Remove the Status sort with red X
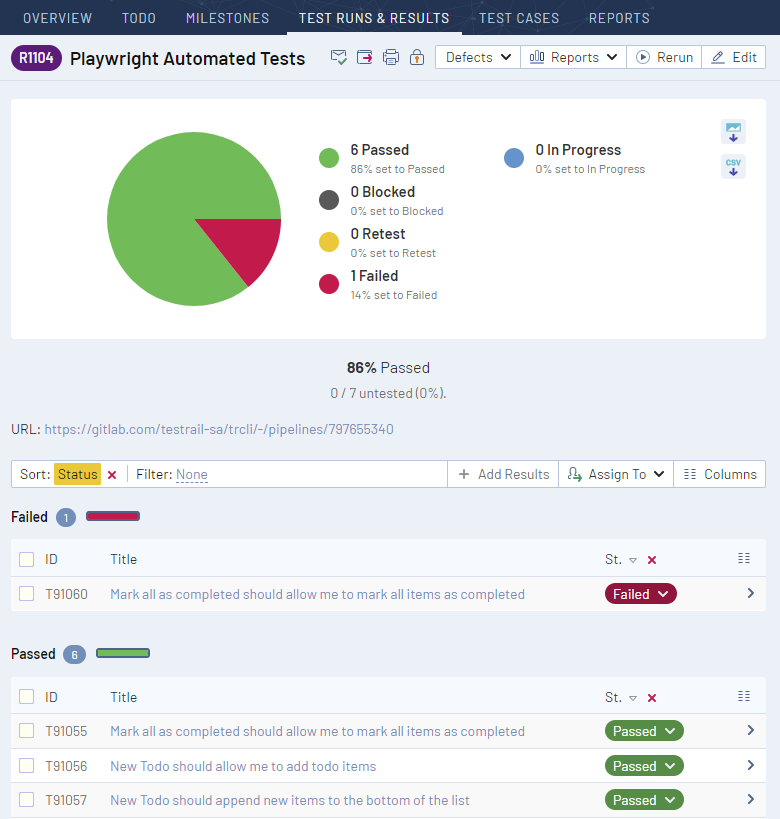Image resolution: width=780 pixels, height=819 pixels. click(x=112, y=475)
